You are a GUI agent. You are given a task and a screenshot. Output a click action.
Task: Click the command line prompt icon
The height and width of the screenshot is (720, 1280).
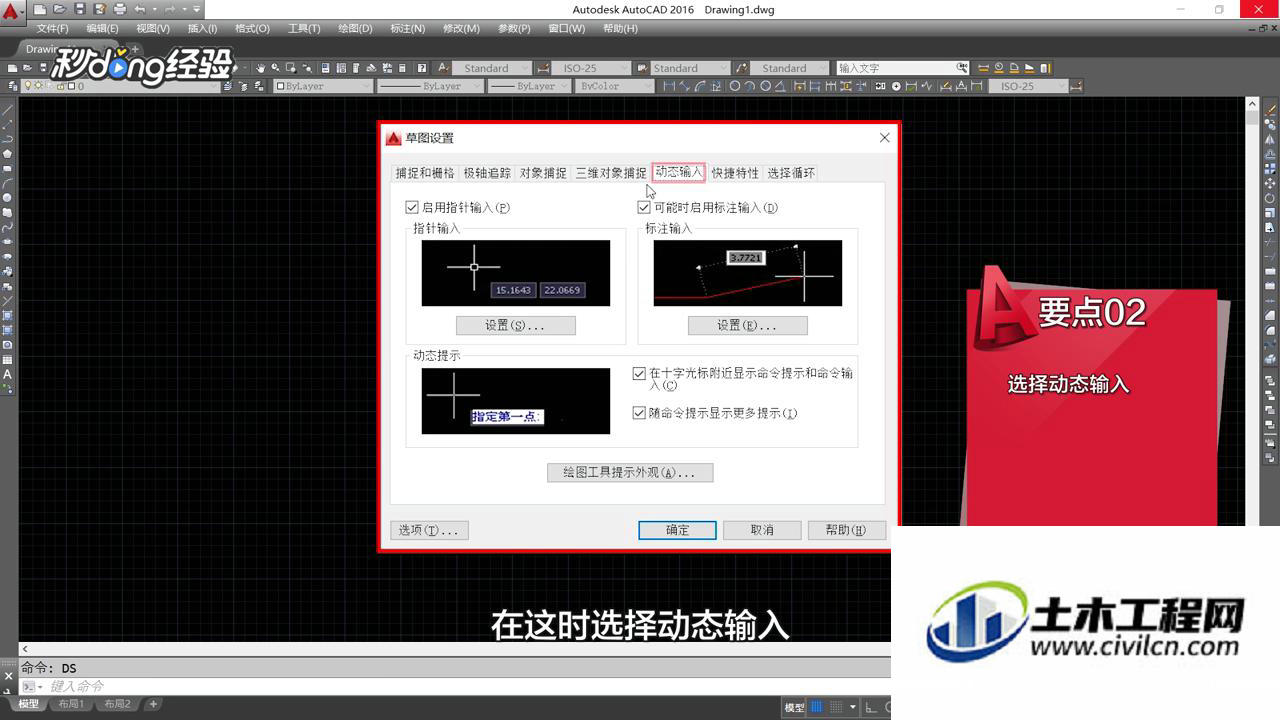tap(29, 687)
